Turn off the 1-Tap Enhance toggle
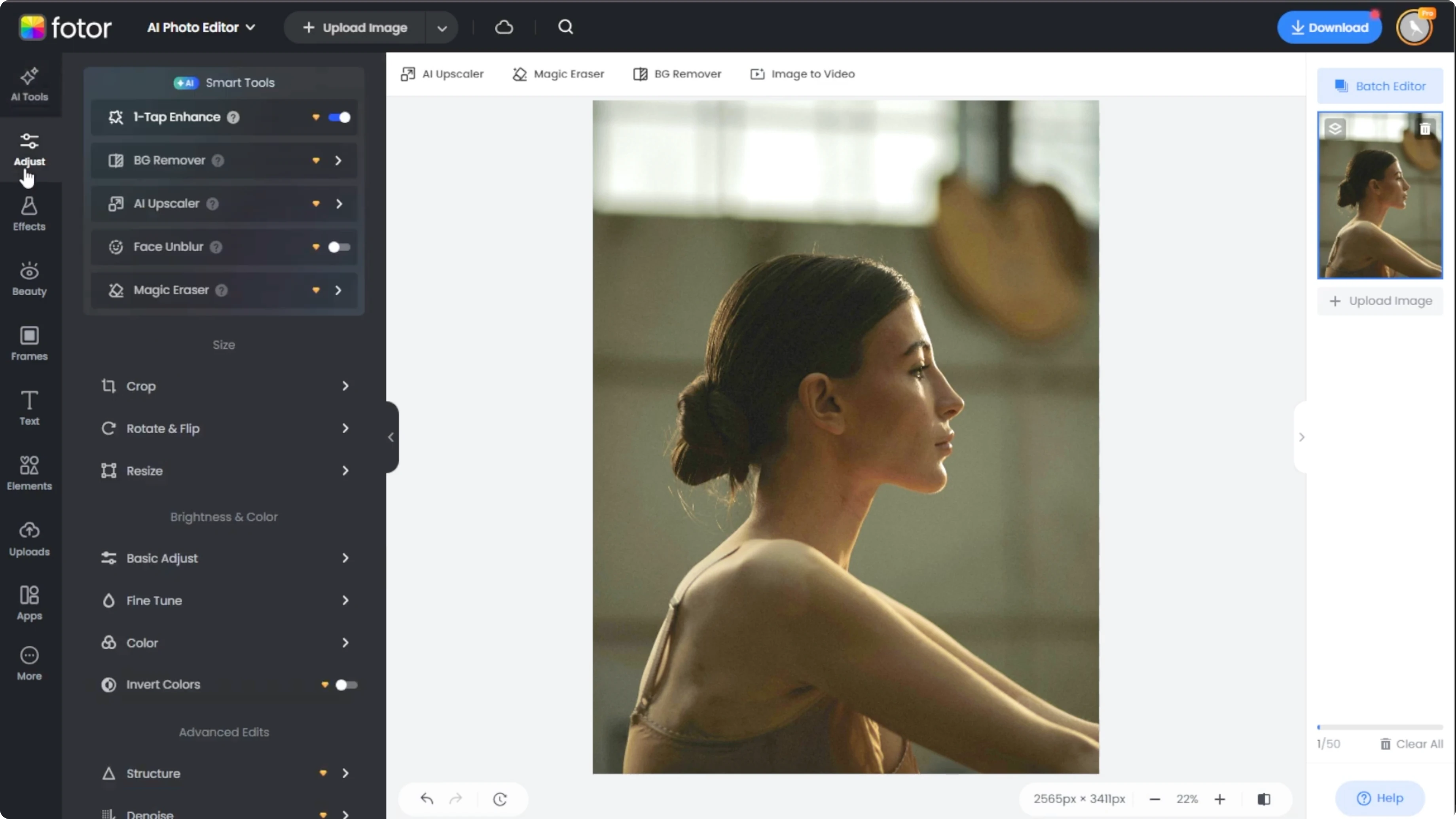1456x819 pixels. point(339,117)
